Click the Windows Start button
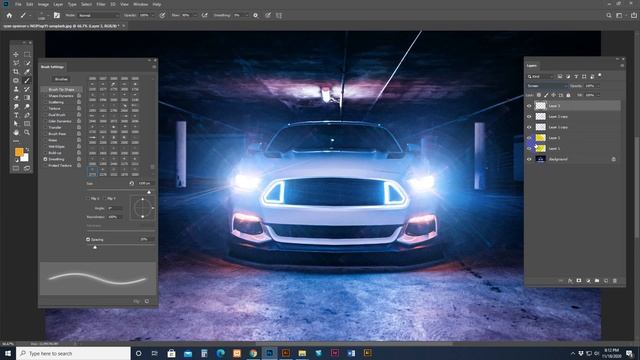640x360 pixels. 8,353
